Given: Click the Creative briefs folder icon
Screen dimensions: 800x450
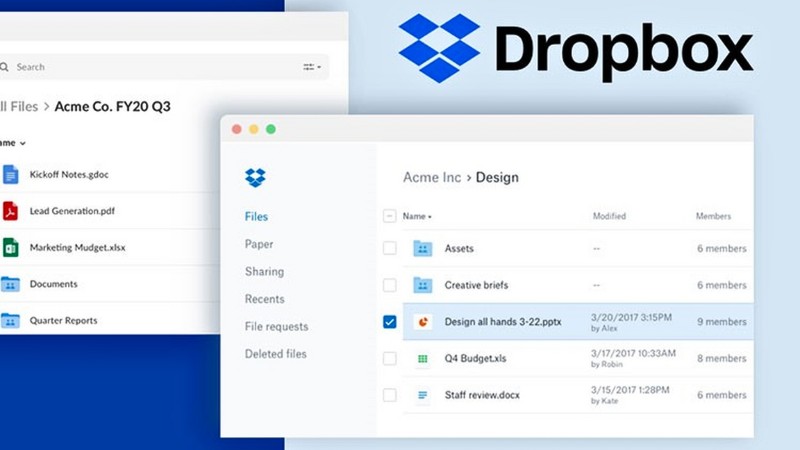Looking at the screenshot, I should coord(422,285).
